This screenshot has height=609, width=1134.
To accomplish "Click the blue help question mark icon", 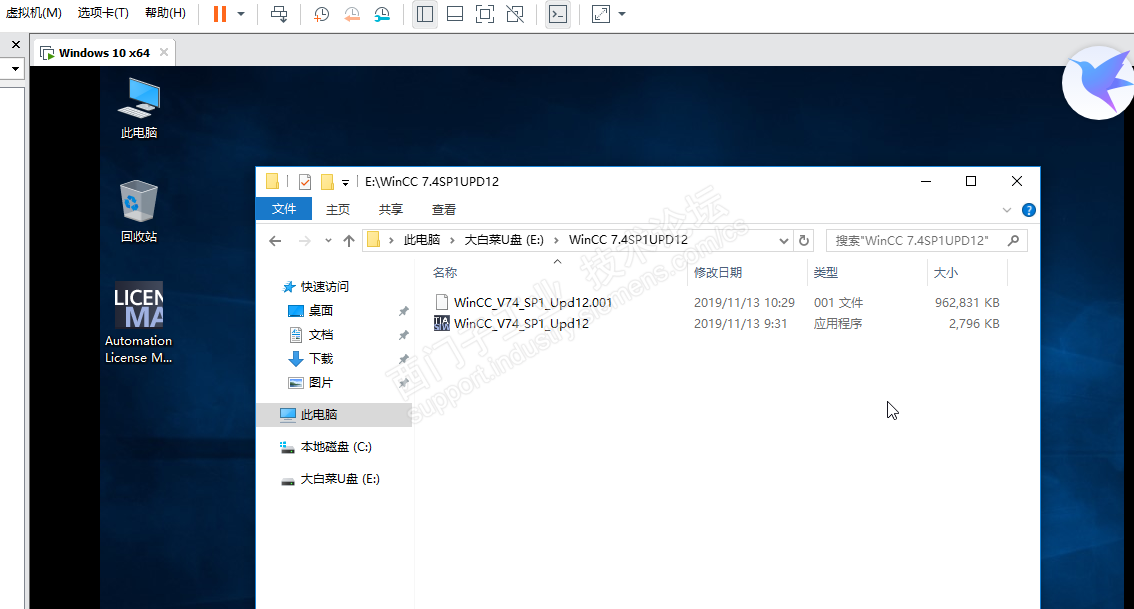I will pos(1028,210).
